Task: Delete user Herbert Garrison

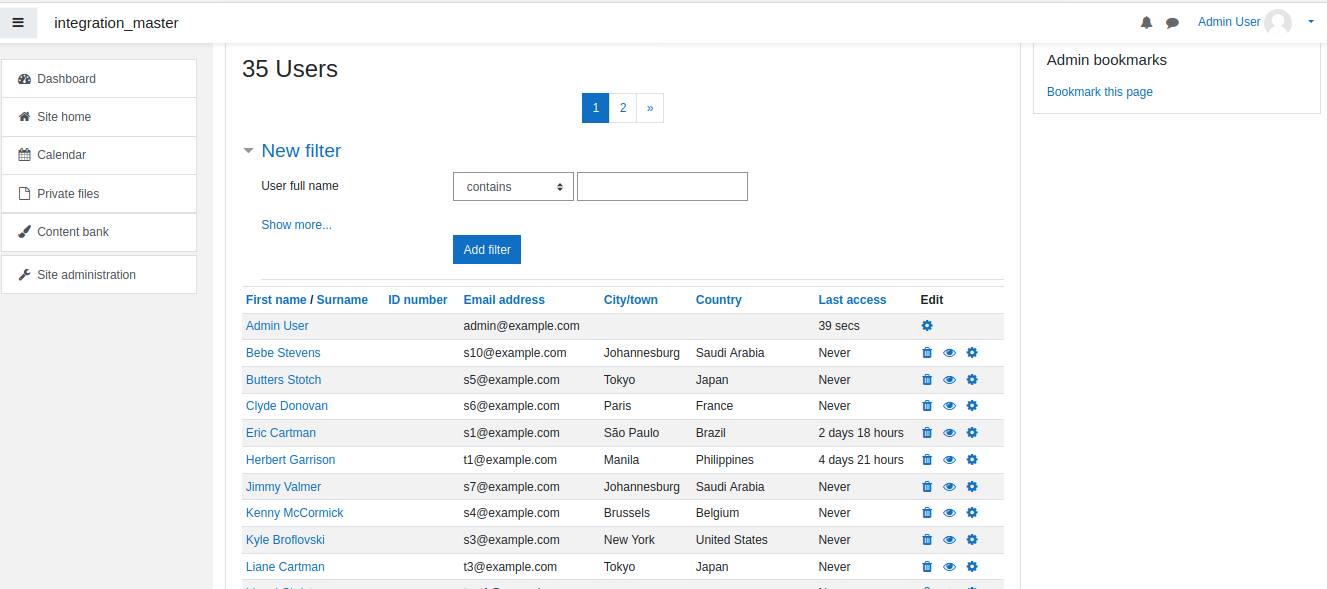Action: (927, 460)
